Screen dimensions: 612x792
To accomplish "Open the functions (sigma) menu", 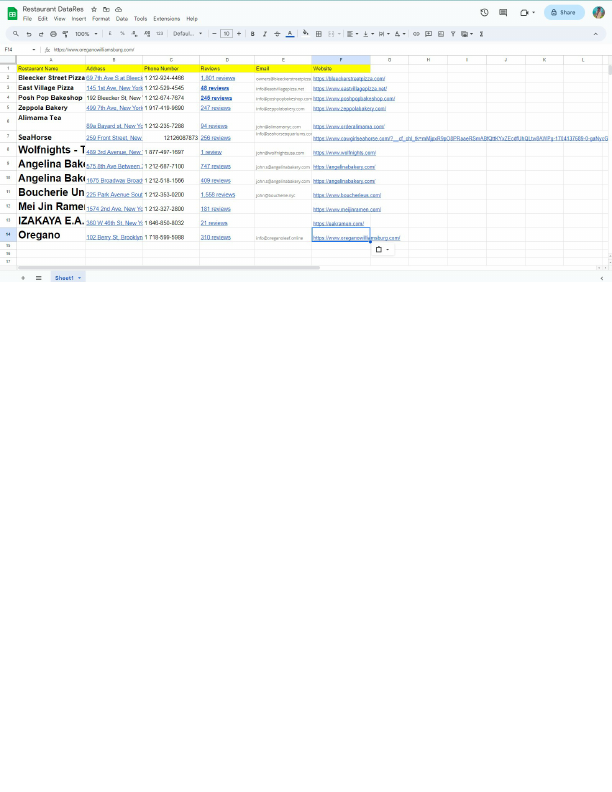I will (481, 34).
